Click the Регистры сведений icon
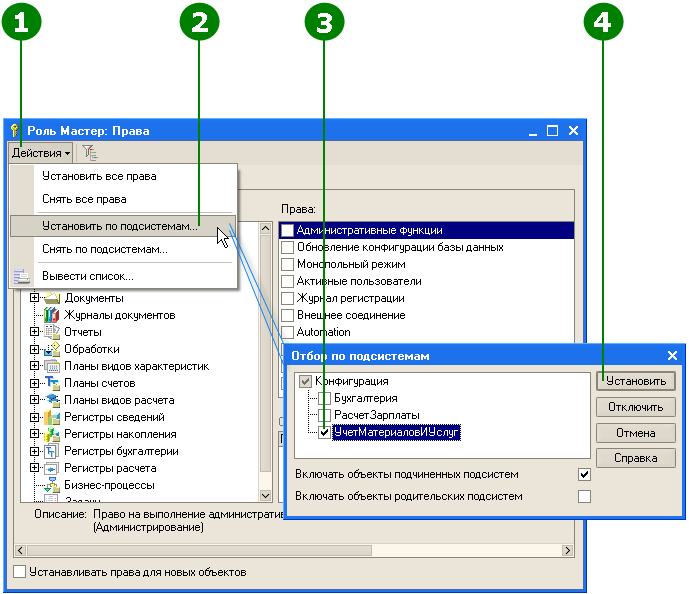 [52, 417]
